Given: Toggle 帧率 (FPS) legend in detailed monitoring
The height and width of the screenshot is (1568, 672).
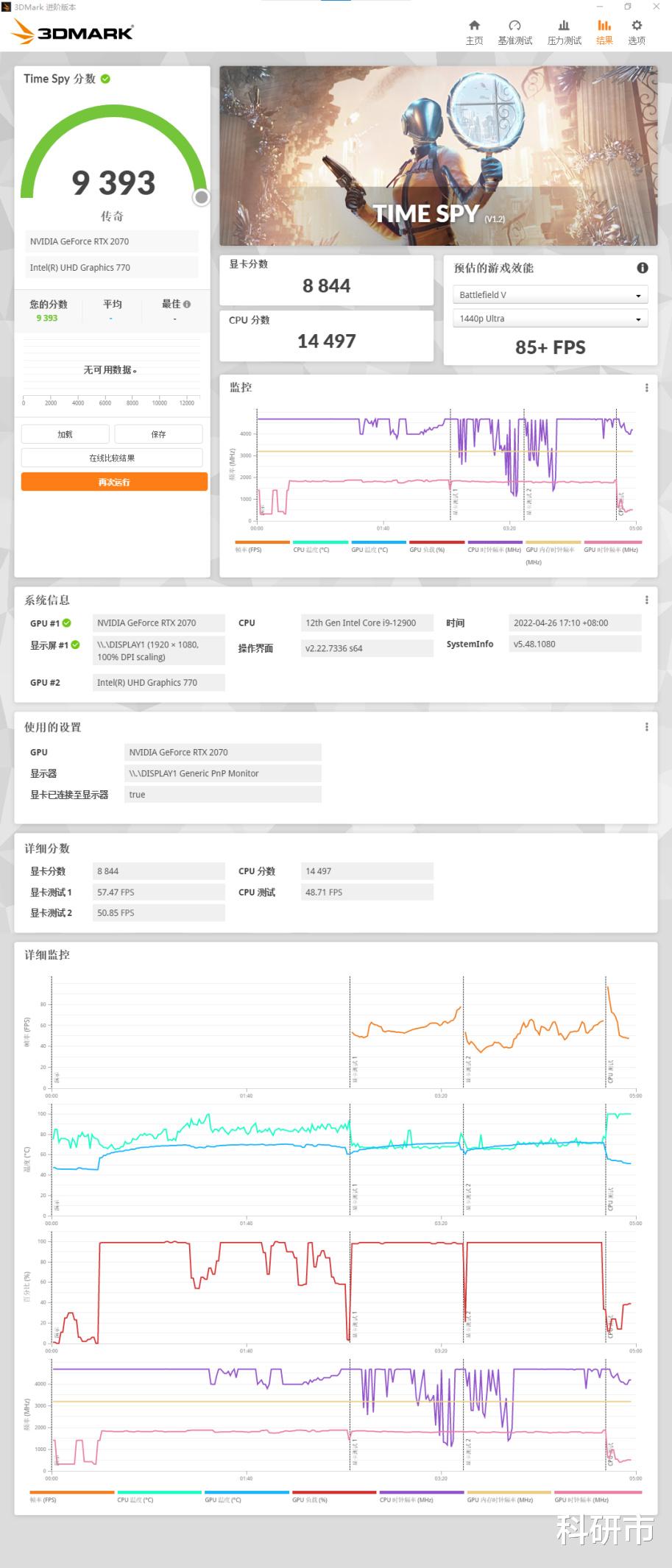Looking at the screenshot, I should (71, 1496).
